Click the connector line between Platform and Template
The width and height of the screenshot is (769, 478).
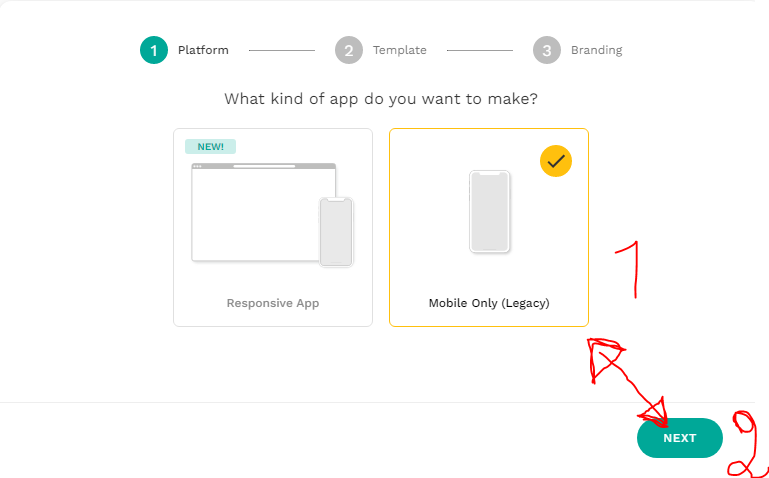click(x=282, y=50)
